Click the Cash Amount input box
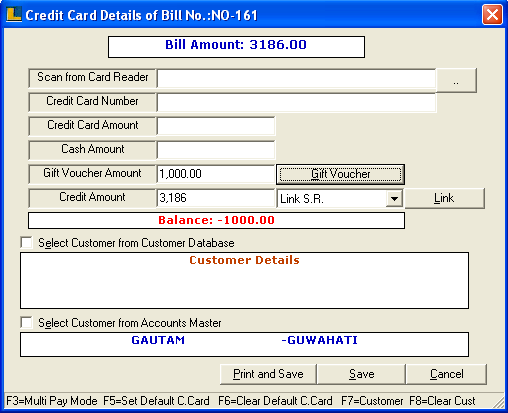The width and height of the screenshot is (508, 413). click(216, 150)
